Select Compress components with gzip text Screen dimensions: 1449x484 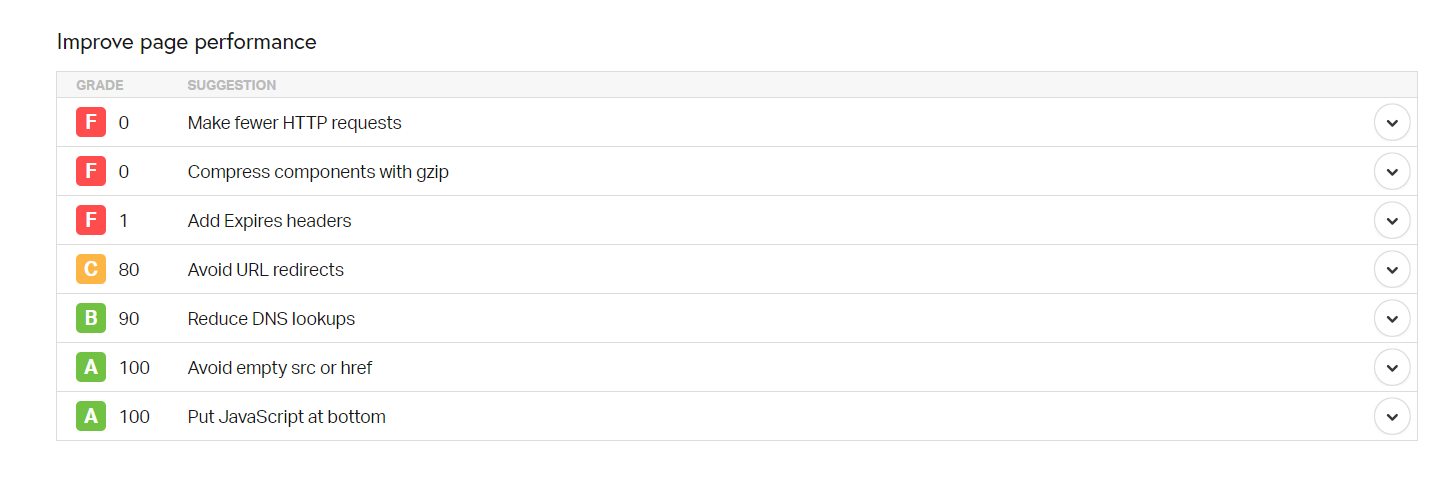(318, 172)
